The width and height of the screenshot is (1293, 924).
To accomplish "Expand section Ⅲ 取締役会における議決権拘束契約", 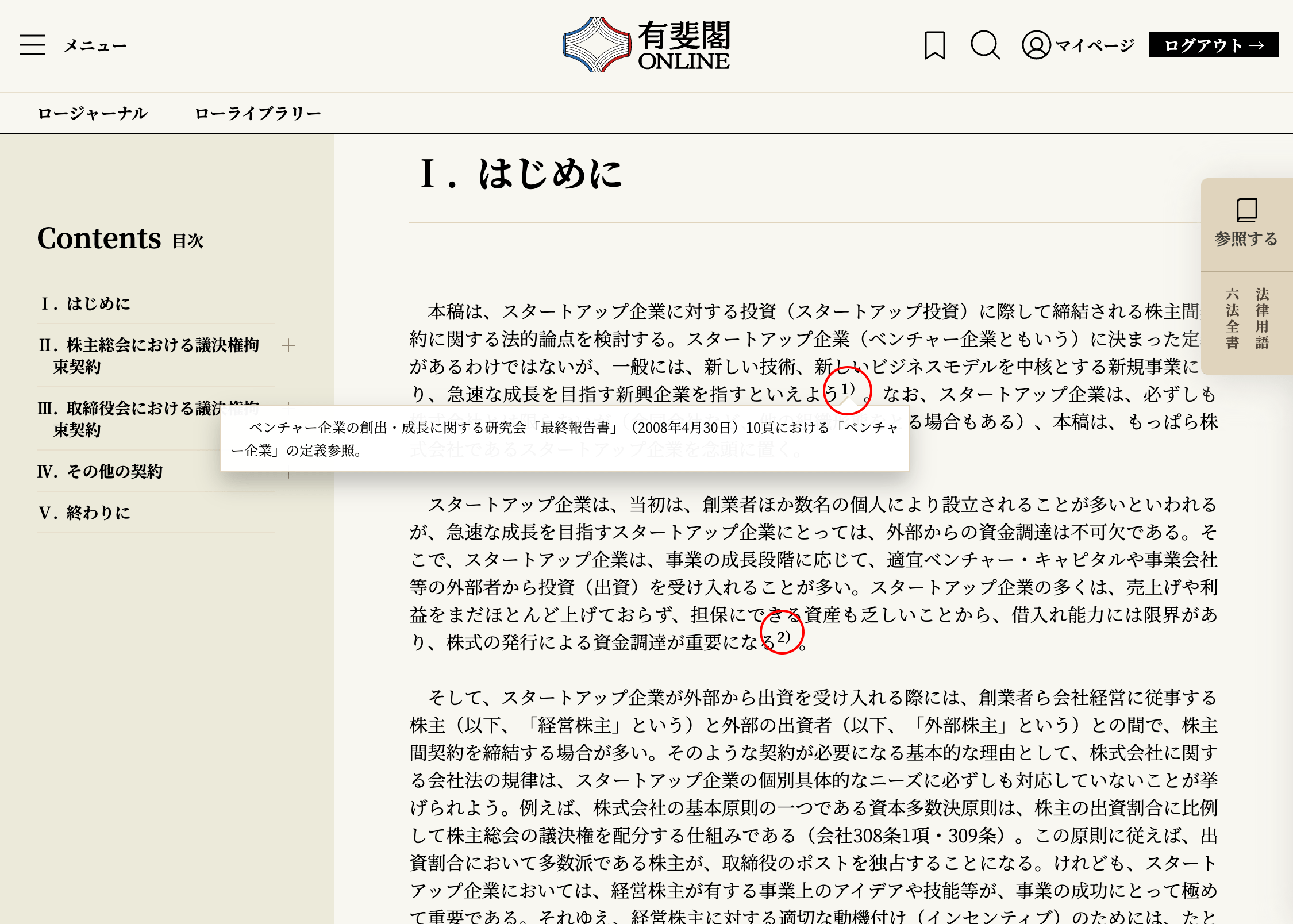I will [288, 404].
